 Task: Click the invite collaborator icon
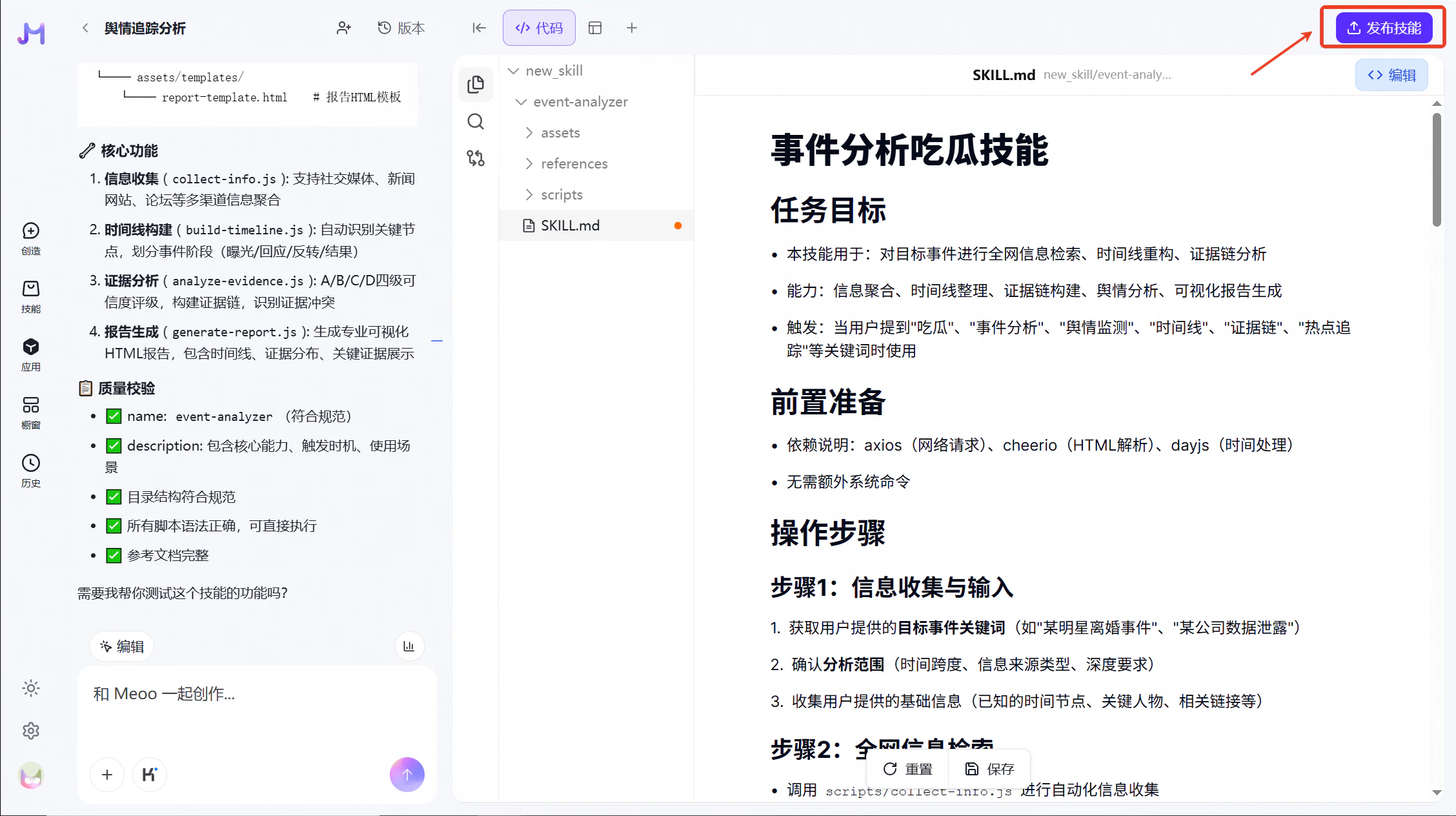pos(343,28)
